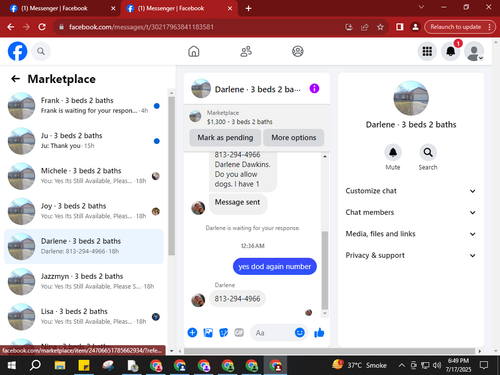Viewport: 500px width, 375px height.
Task: Open the Groups icon in top navigation
Action: click(298, 51)
